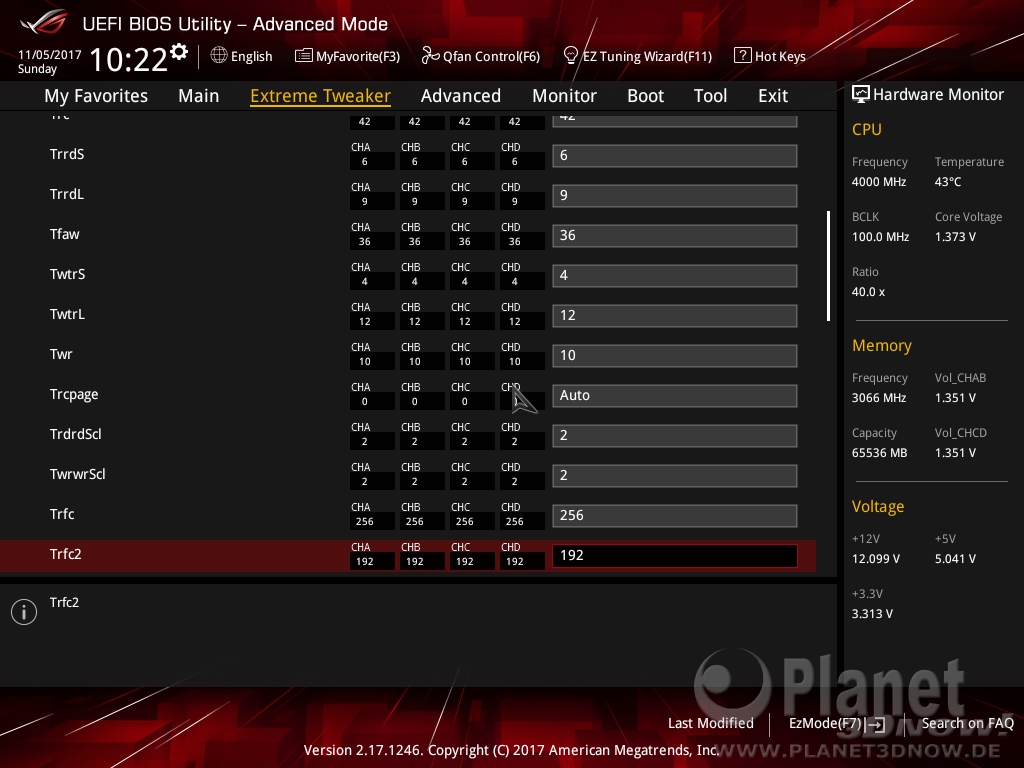This screenshot has width=1024, height=768.
Task: Click the memory frequency 3066 MHz value
Action: coord(878,398)
